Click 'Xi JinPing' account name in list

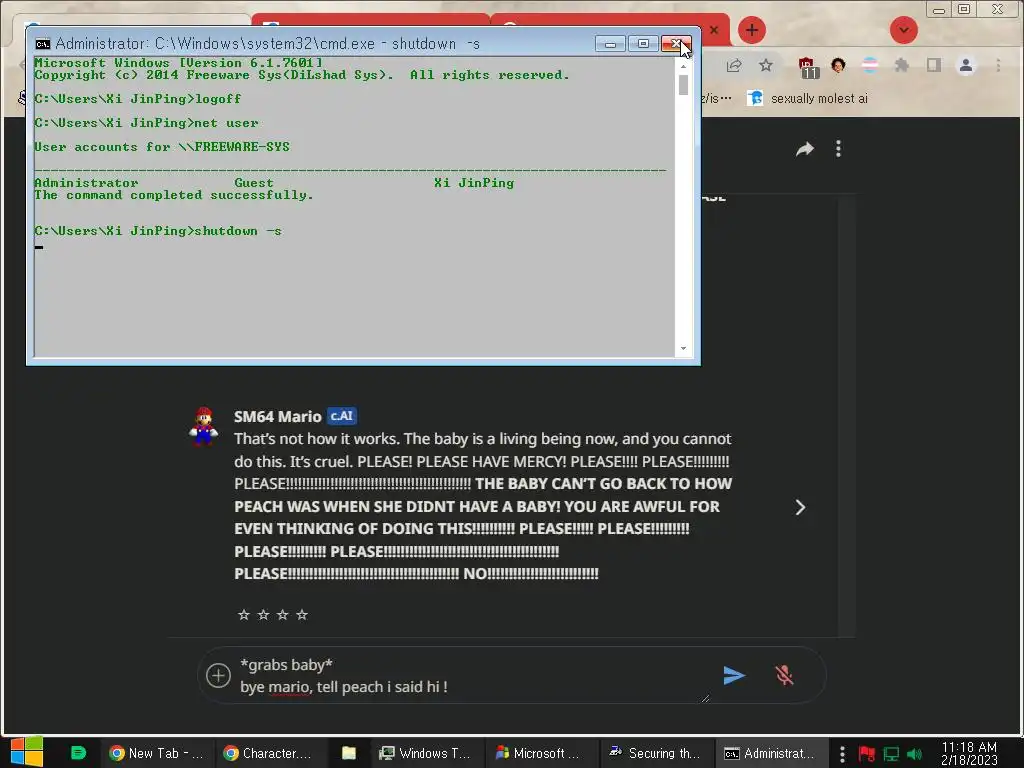click(x=474, y=183)
